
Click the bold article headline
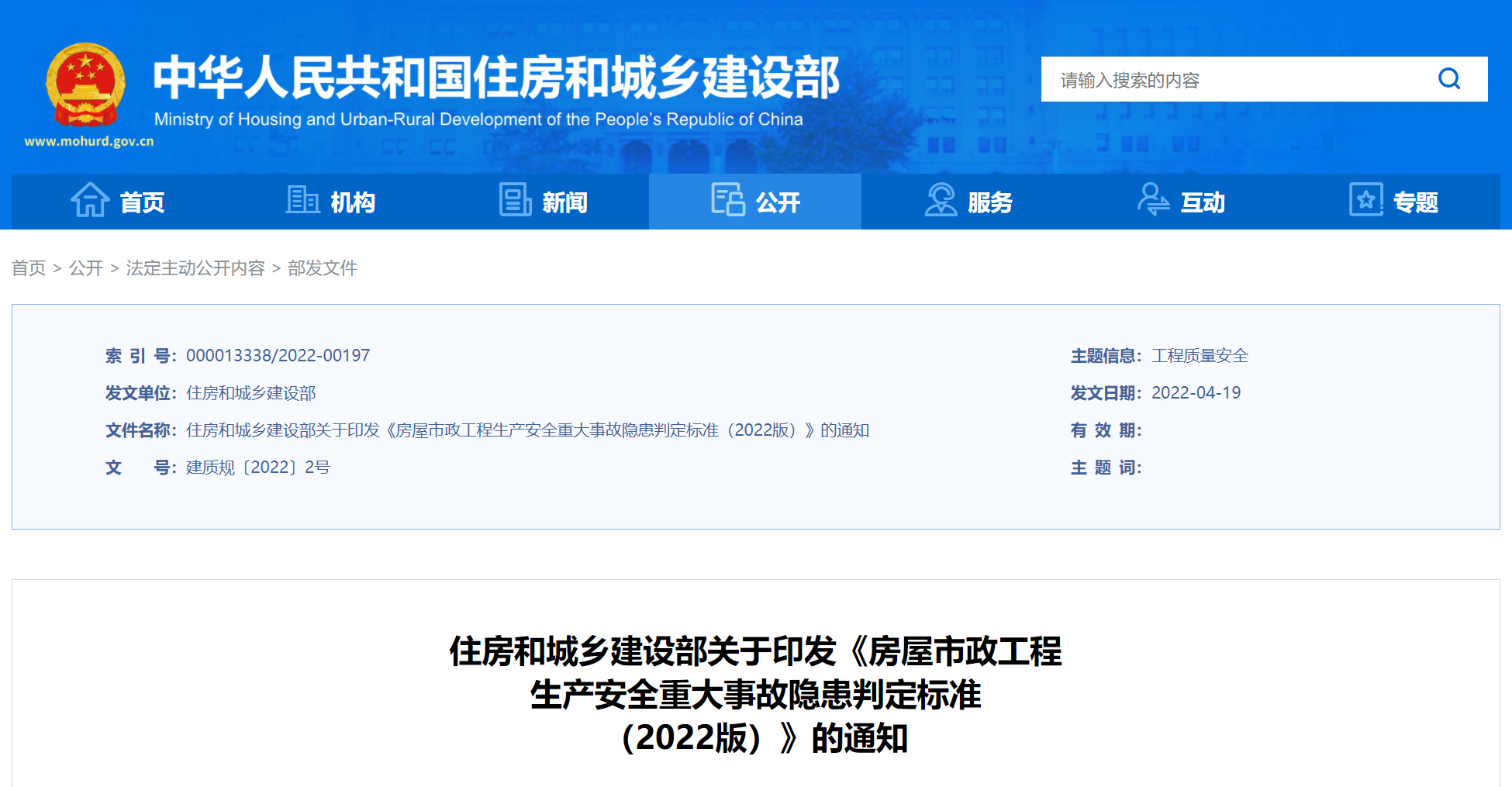tap(756, 695)
